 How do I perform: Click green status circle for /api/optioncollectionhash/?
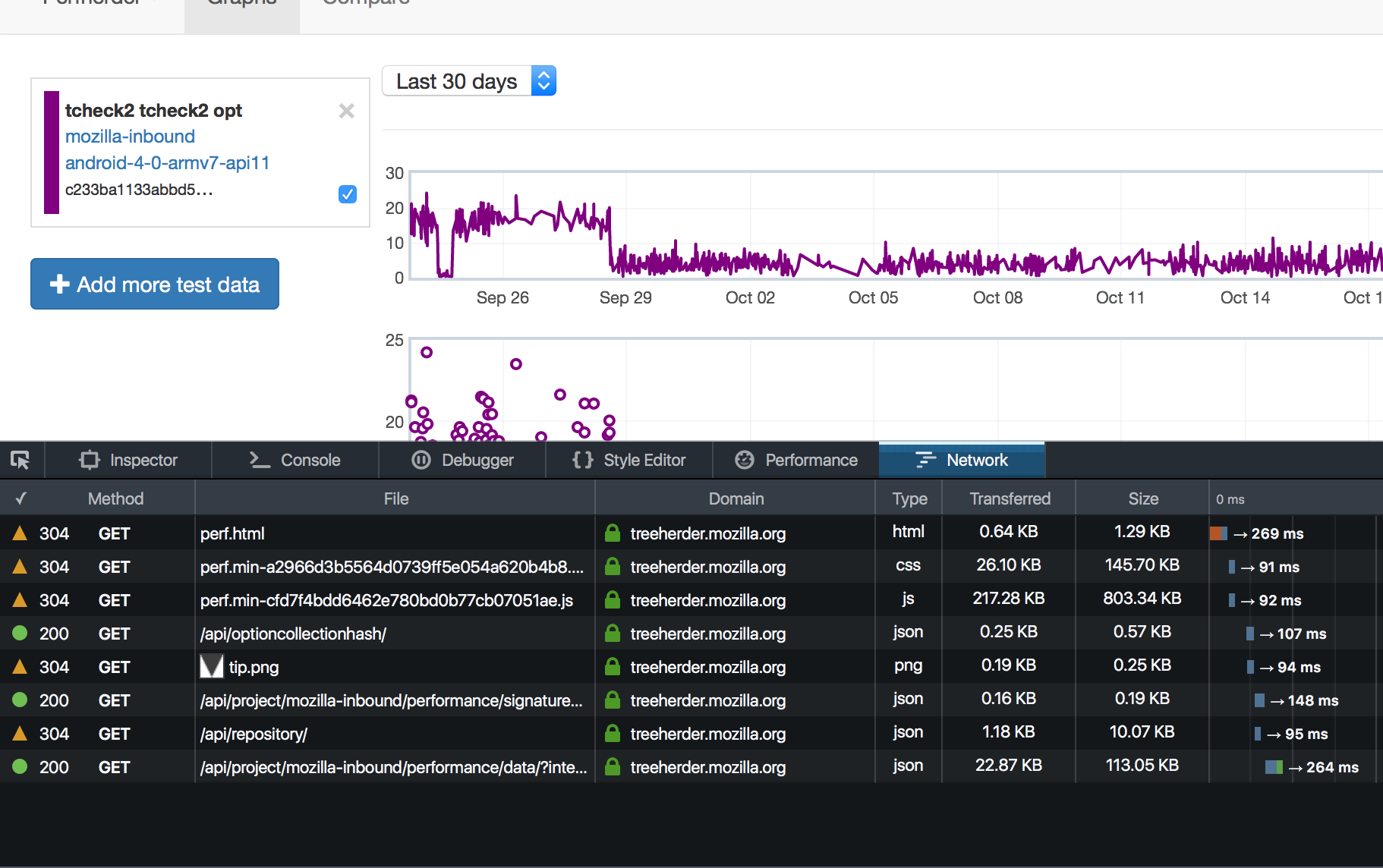coord(20,634)
